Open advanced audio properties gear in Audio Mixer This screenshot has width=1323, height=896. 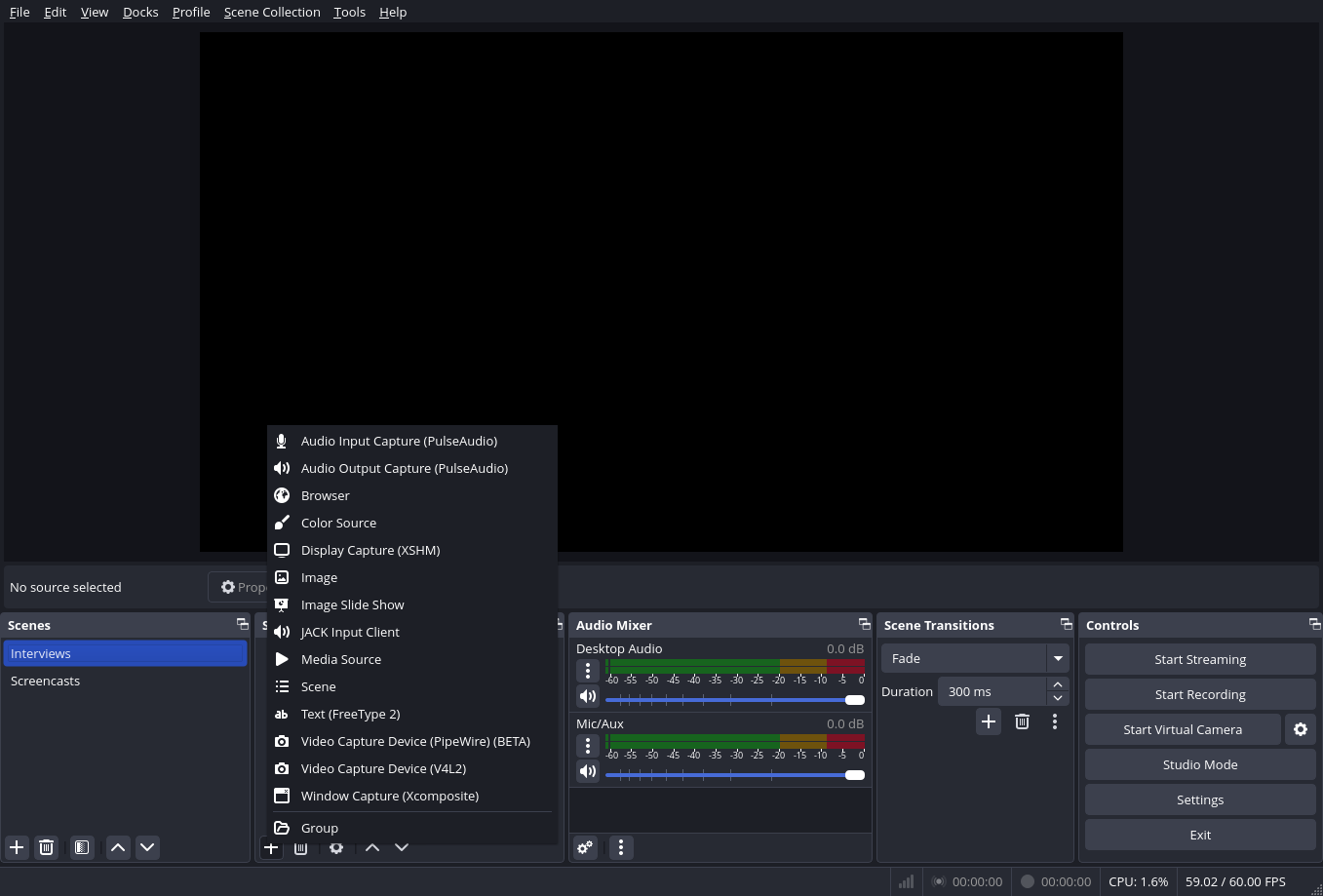(x=584, y=847)
